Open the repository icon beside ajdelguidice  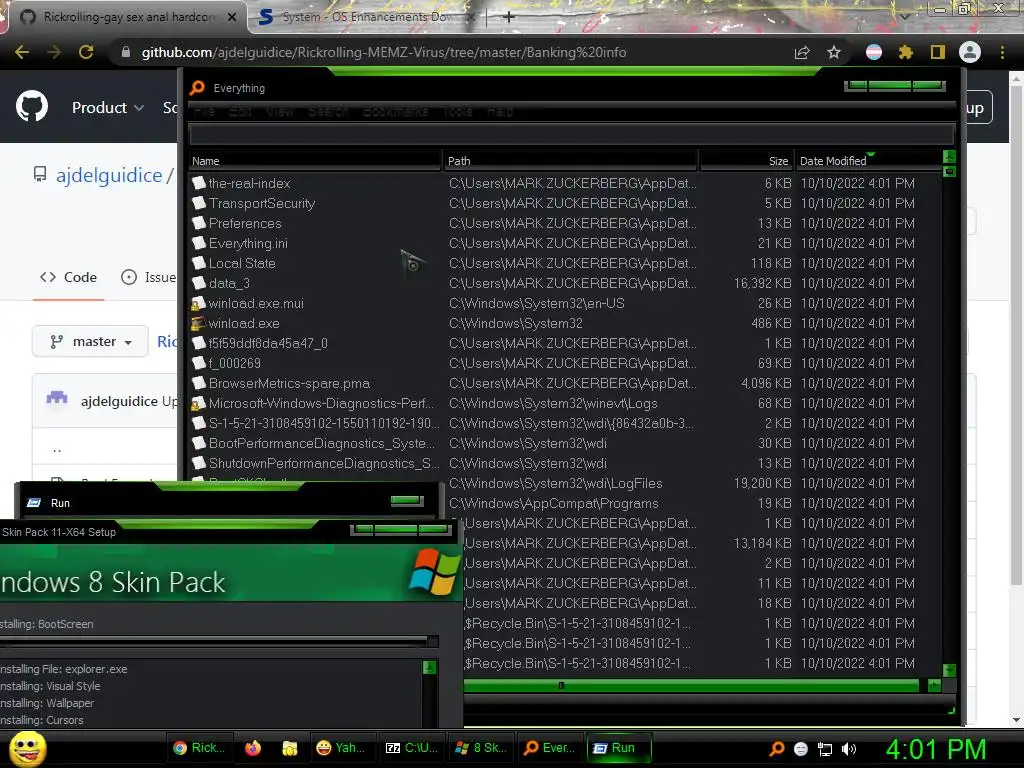point(40,174)
